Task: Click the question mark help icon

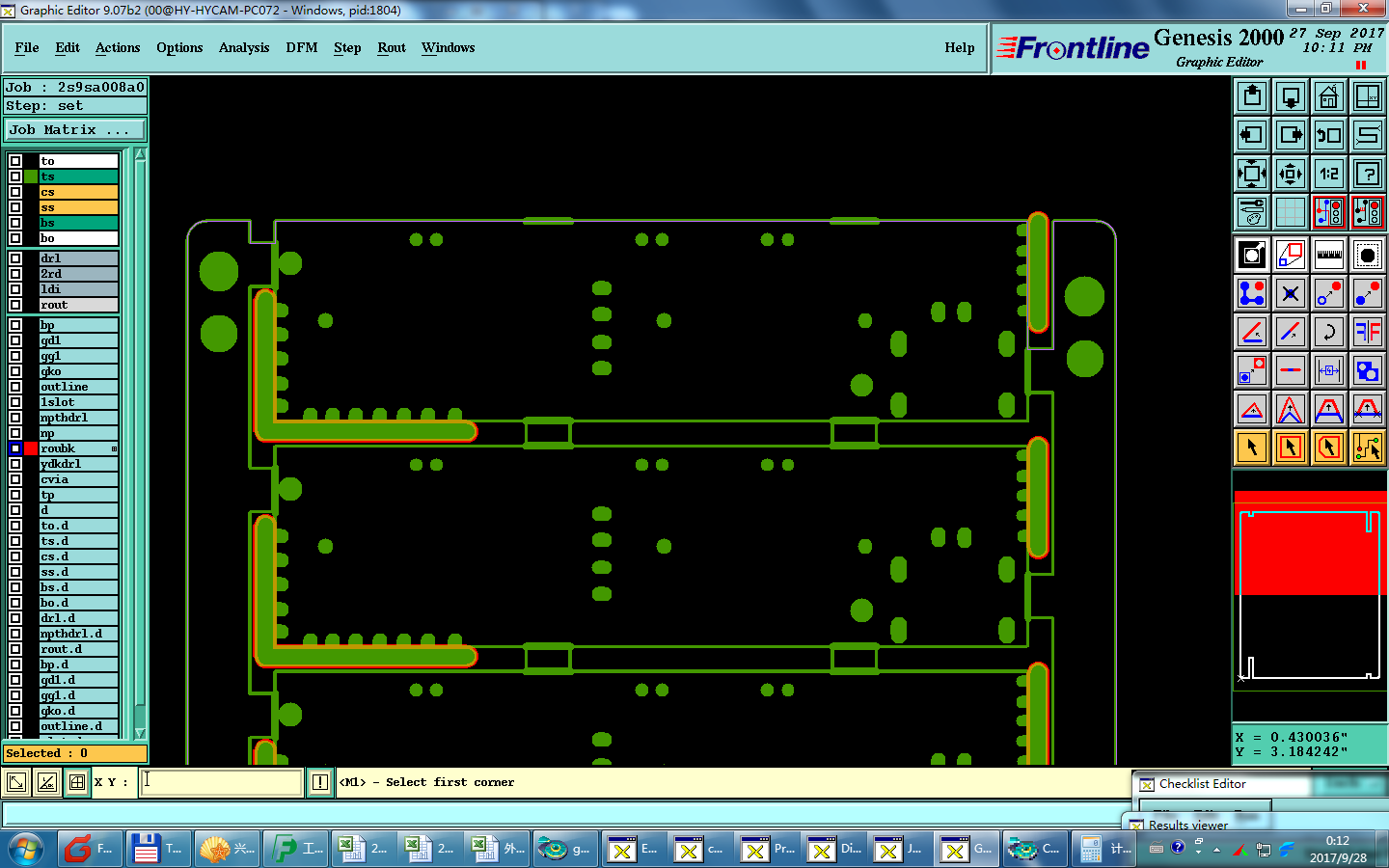Action: click(1368, 174)
